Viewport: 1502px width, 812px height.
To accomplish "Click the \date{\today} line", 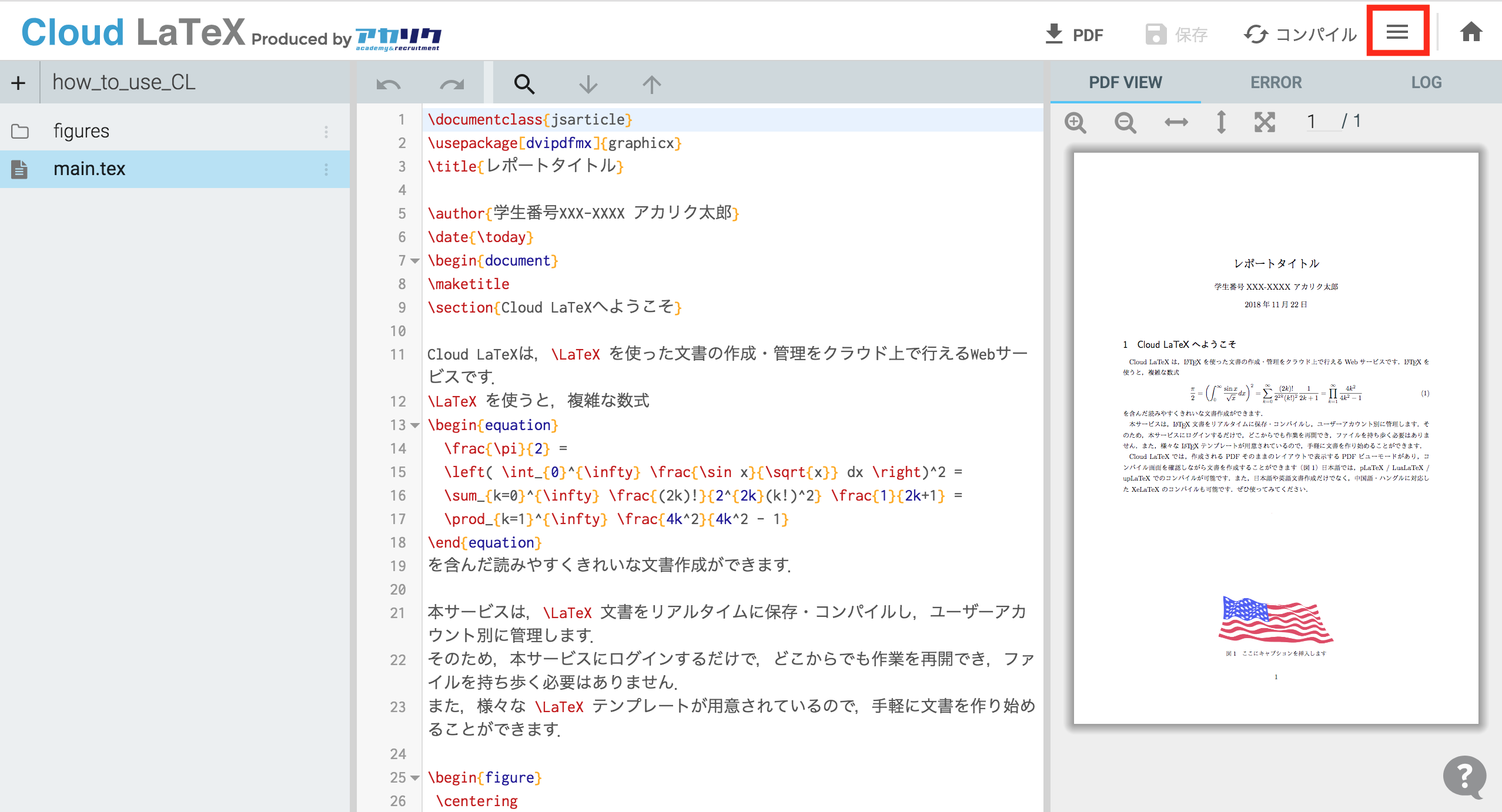I will (480, 237).
